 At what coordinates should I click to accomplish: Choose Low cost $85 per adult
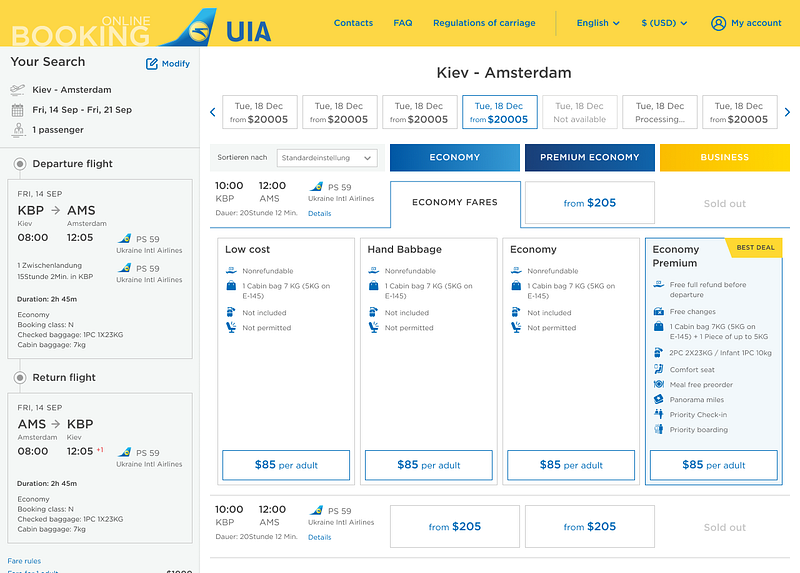click(x=286, y=465)
